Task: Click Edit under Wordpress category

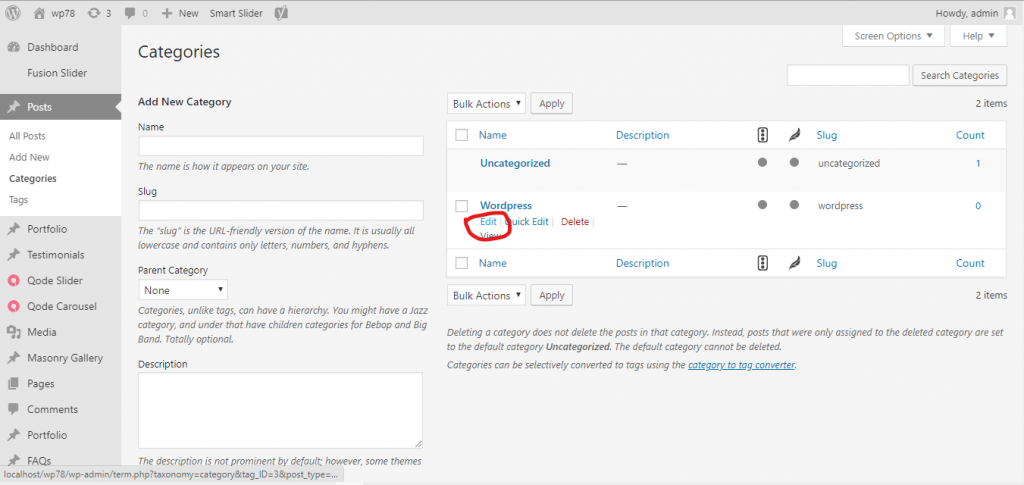Action: [x=488, y=221]
